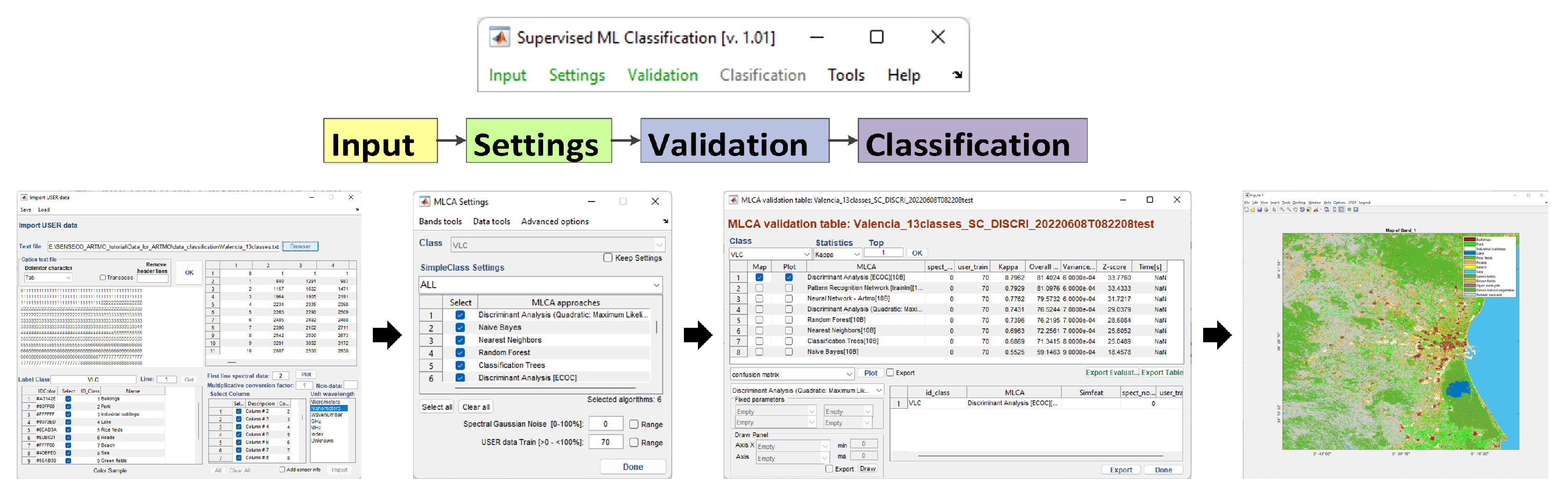Click the Rotate 3D tool icon

(1303, 209)
